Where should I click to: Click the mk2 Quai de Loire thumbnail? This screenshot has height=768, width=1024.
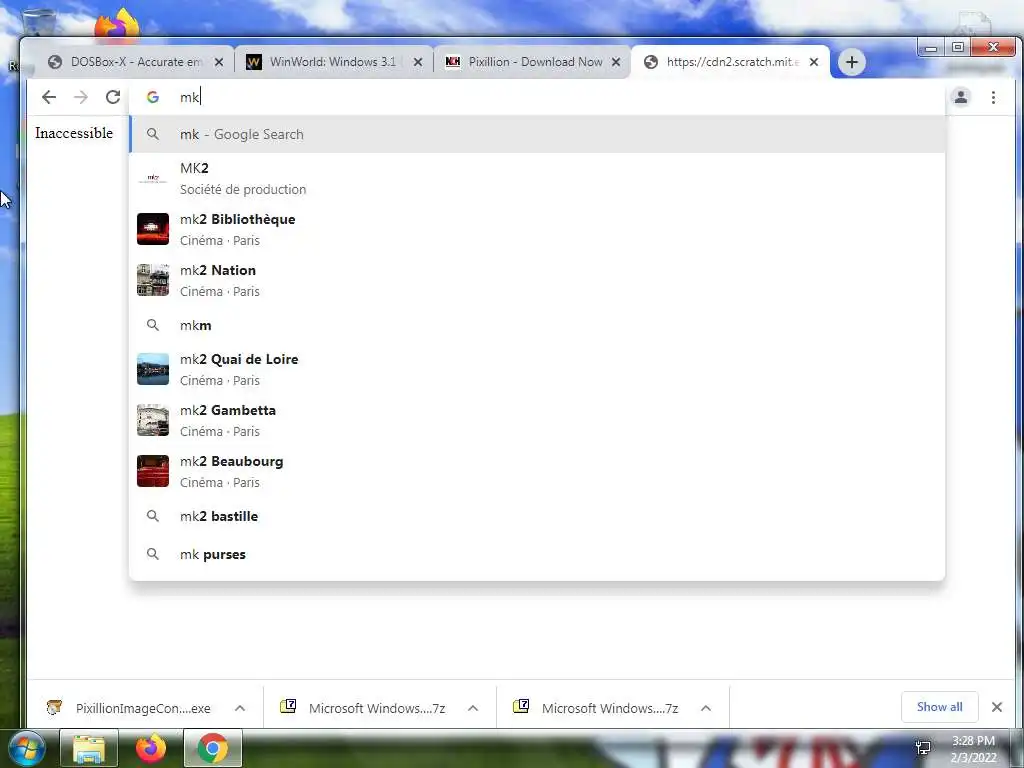click(x=153, y=369)
